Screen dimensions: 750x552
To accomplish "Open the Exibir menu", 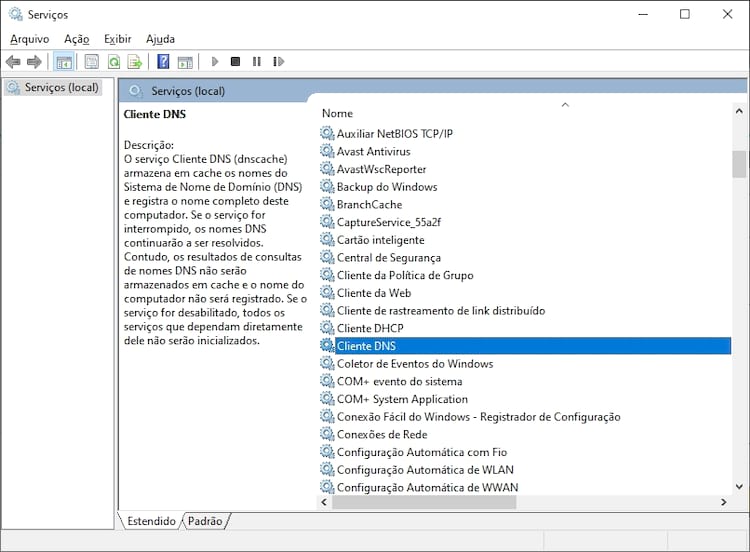I will tap(117, 39).
